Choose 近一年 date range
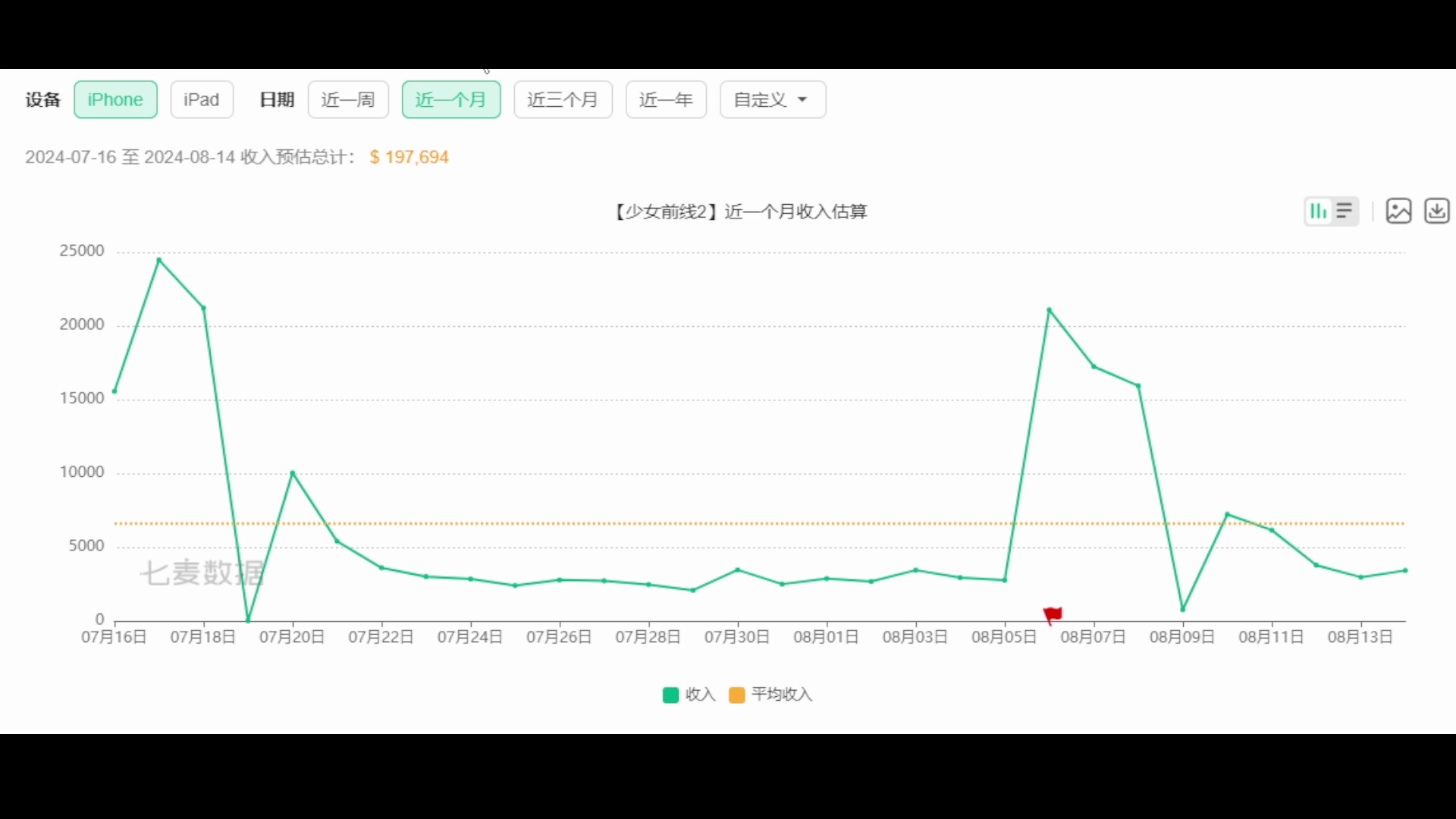The height and width of the screenshot is (819, 1456). [666, 99]
